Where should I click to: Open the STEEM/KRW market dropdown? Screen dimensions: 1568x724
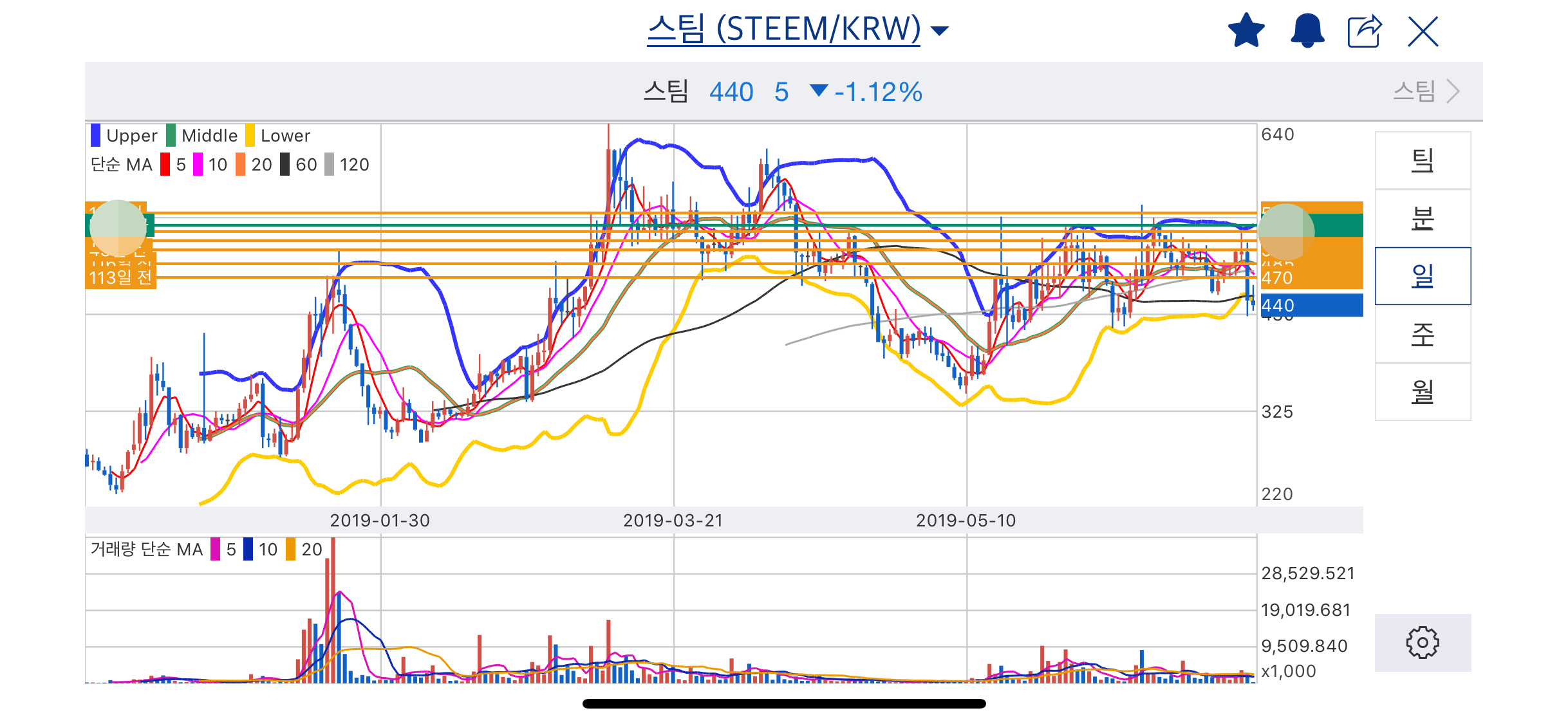tap(798, 29)
